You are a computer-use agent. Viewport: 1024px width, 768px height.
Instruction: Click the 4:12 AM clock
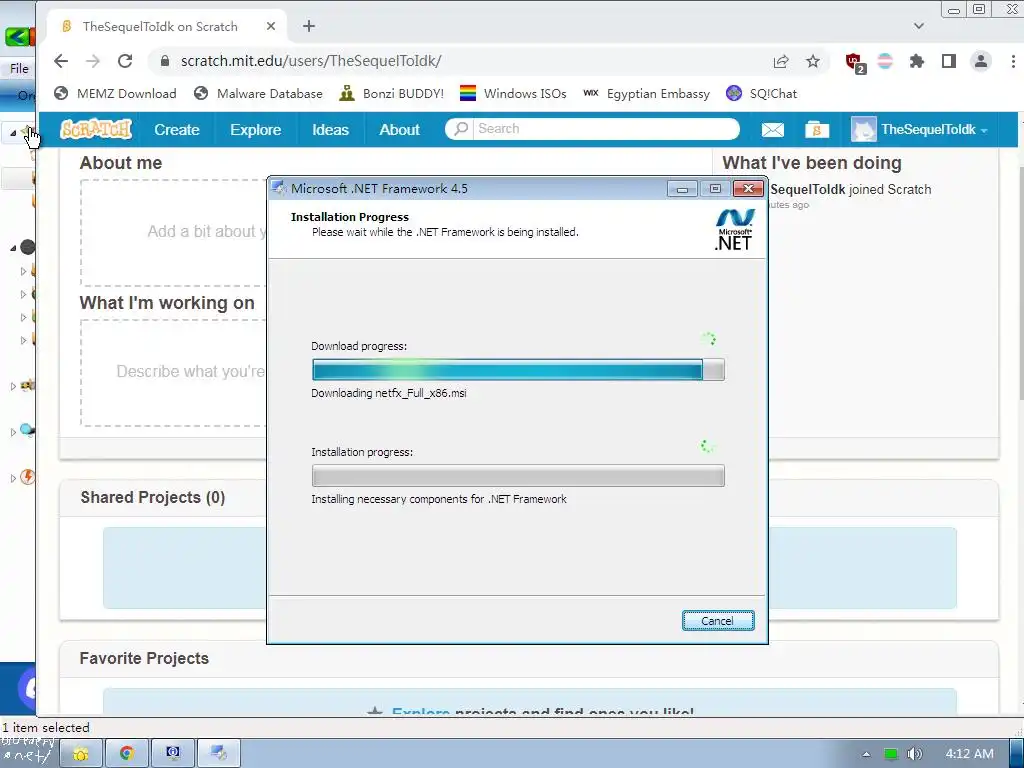[x=969, y=754]
